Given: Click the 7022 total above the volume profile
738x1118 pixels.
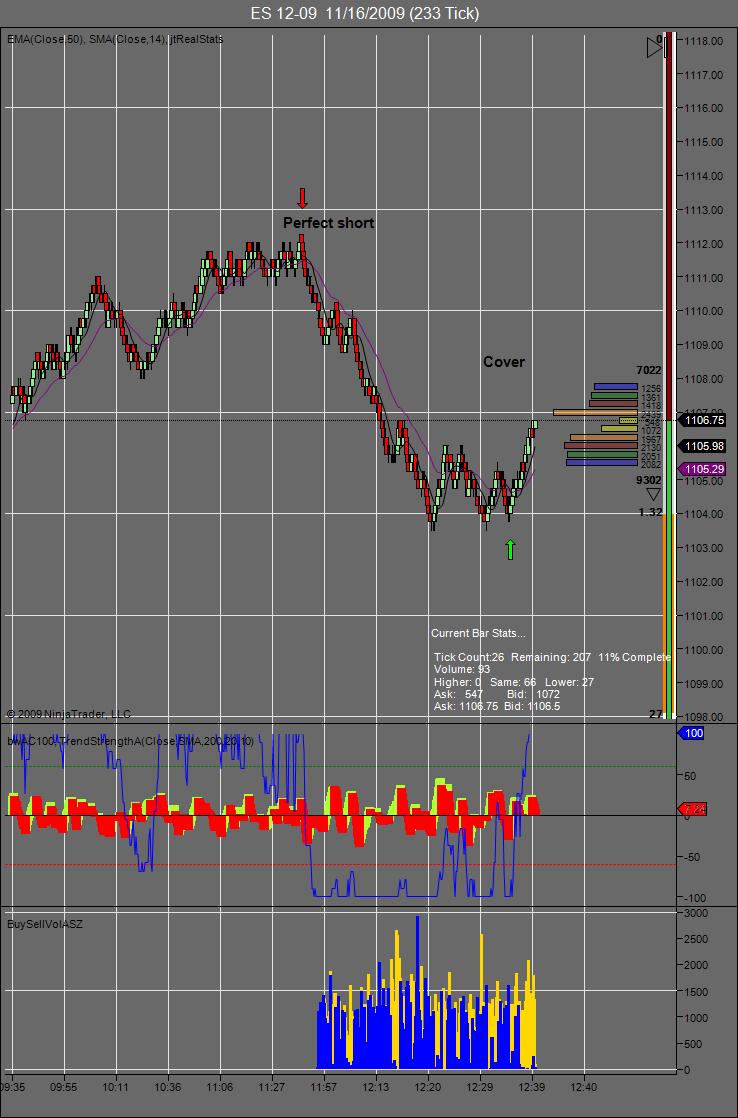Looking at the screenshot, I should (x=649, y=370).
